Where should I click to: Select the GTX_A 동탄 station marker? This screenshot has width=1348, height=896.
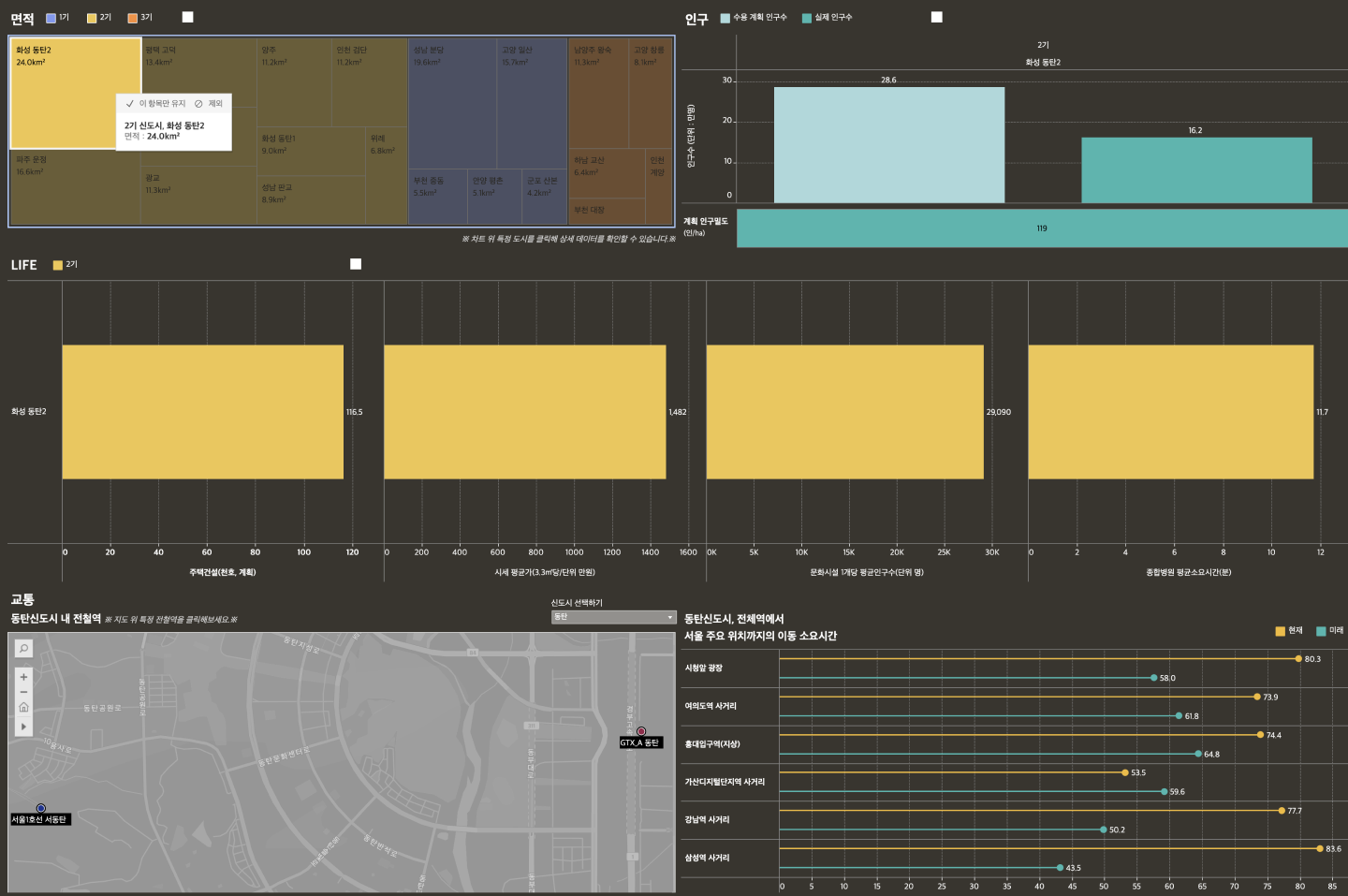click(641, 731)
